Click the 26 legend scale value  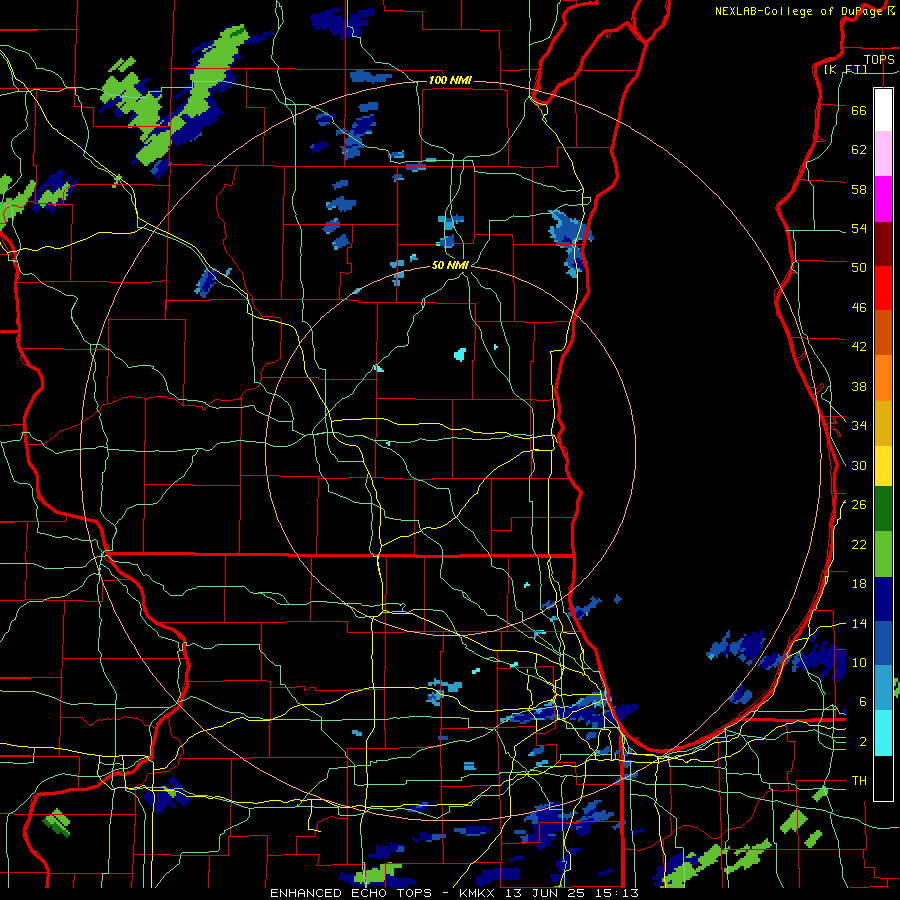859,505
